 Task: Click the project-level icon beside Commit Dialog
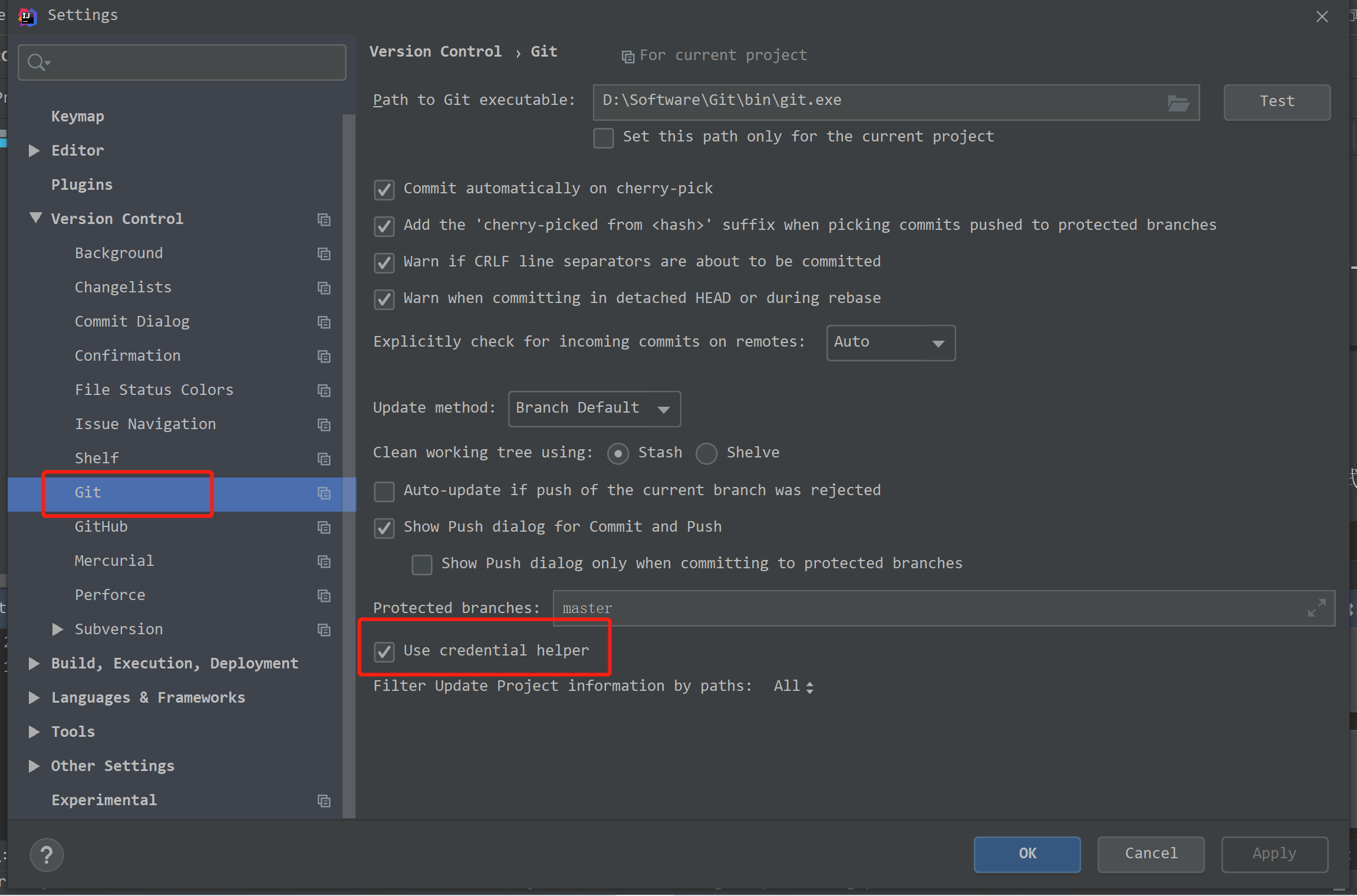324,322
